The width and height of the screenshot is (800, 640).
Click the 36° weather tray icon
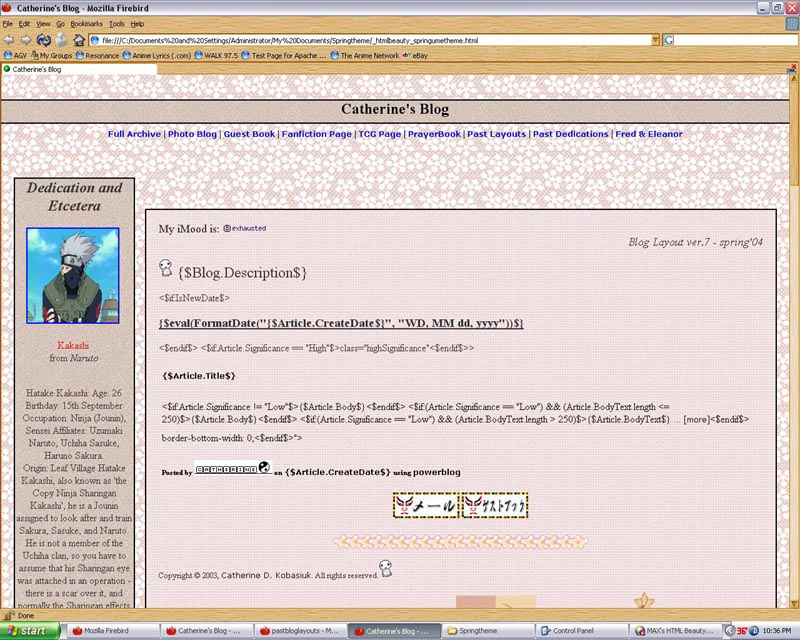pyautogui.click(x=741, y=631)
